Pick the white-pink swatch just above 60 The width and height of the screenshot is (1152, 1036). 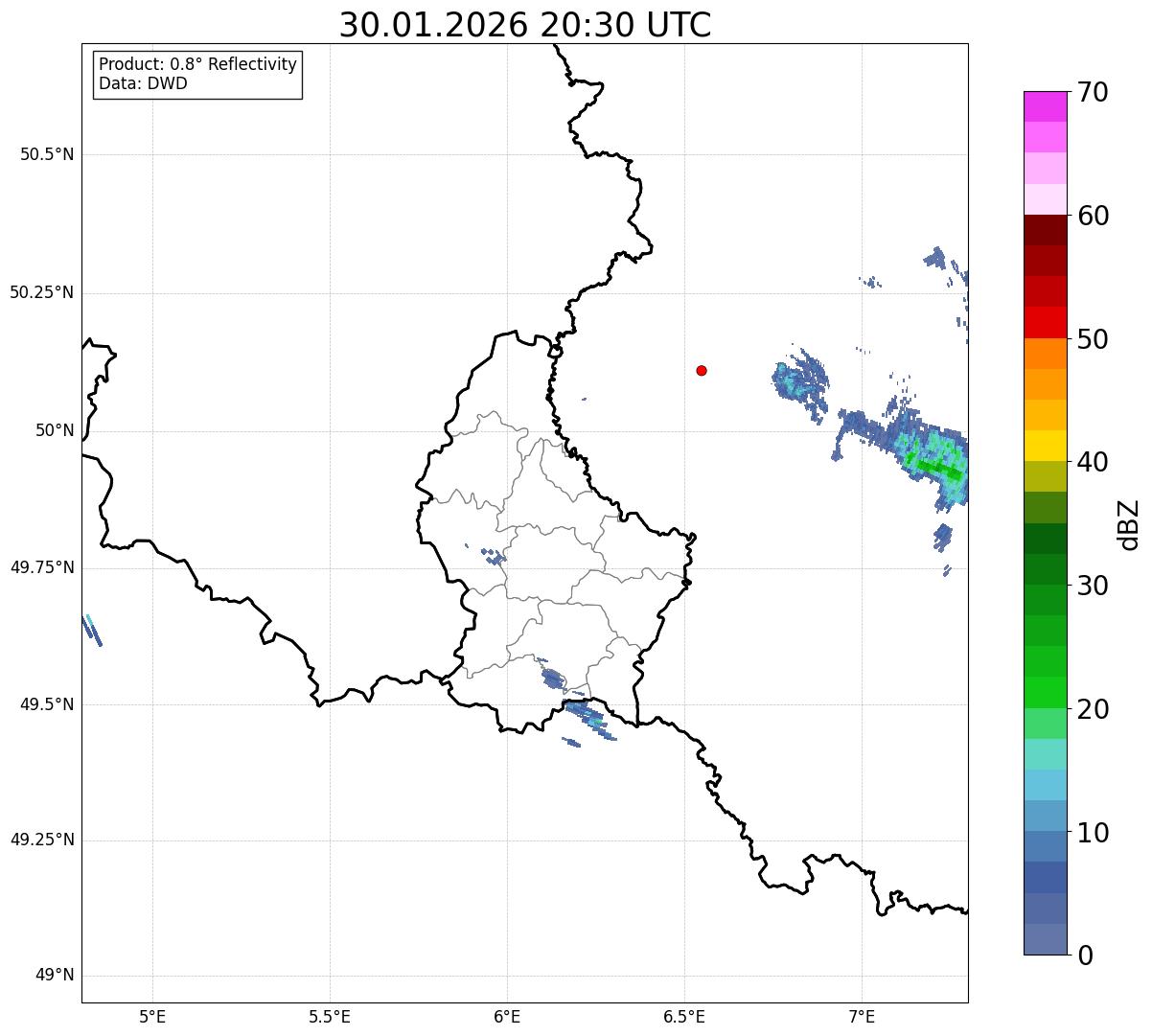1045,199
